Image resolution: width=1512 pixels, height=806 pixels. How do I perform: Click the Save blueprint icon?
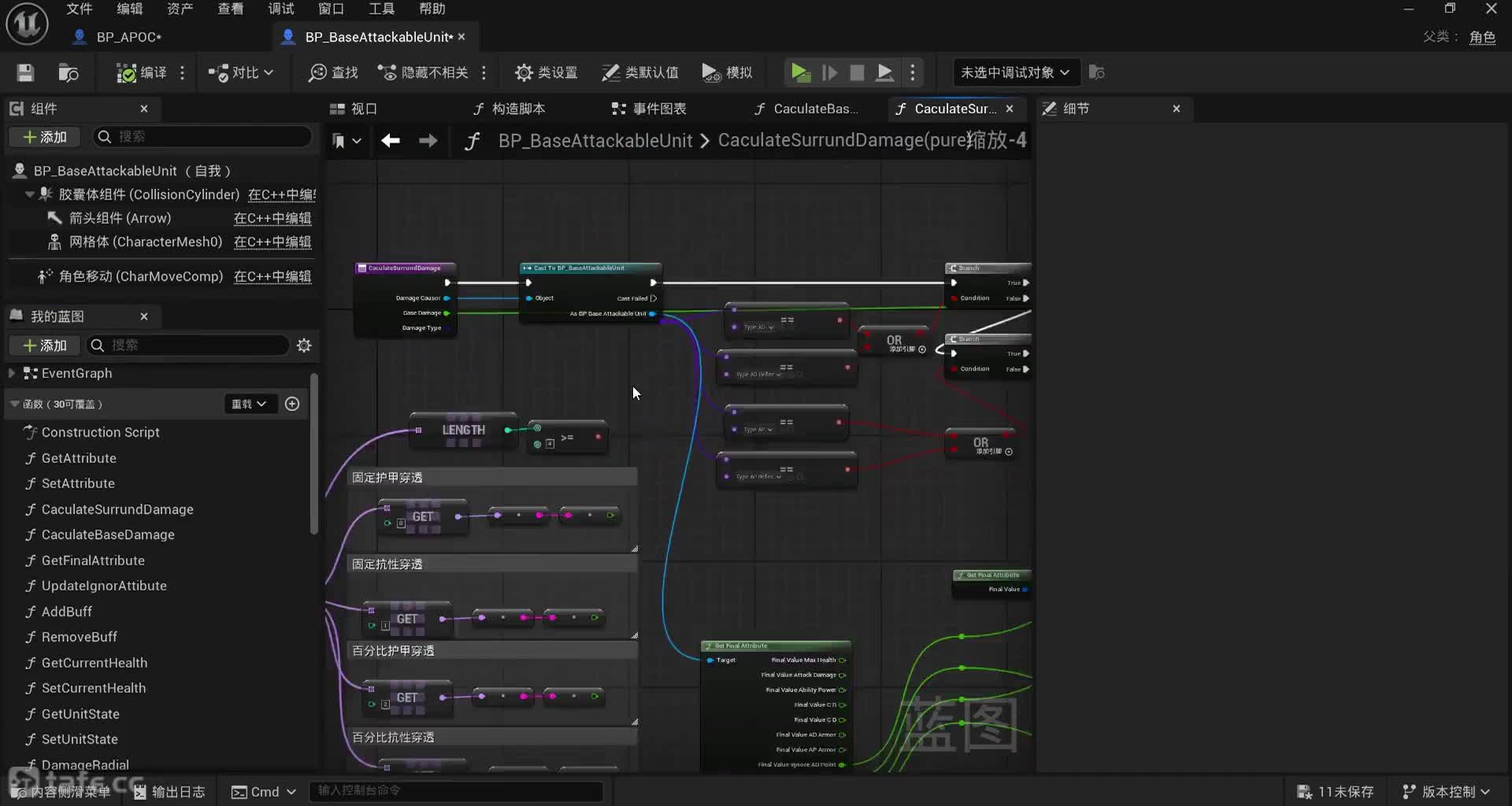[x=25, y=72]
